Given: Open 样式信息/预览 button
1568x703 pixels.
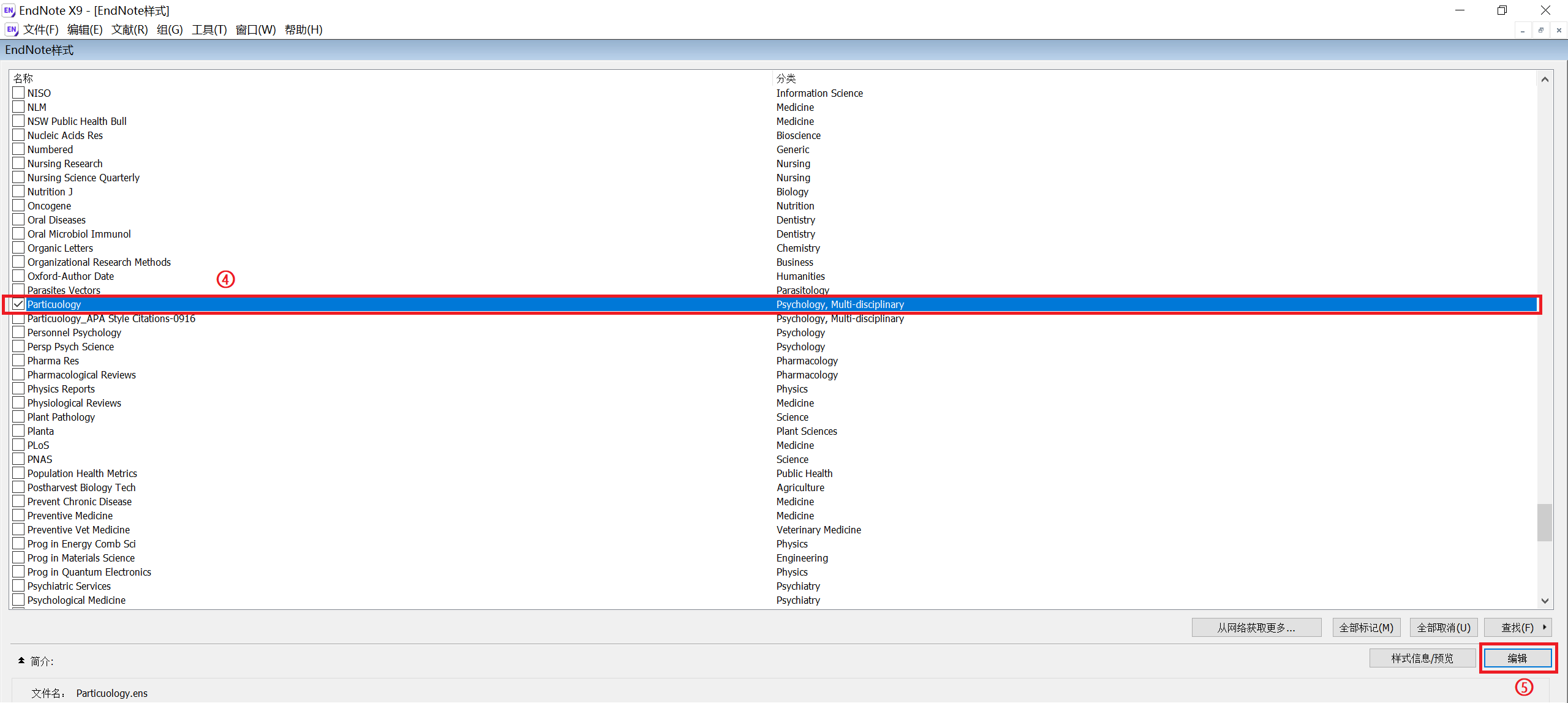Looking at the screenshot, I should click(1422, 658).
